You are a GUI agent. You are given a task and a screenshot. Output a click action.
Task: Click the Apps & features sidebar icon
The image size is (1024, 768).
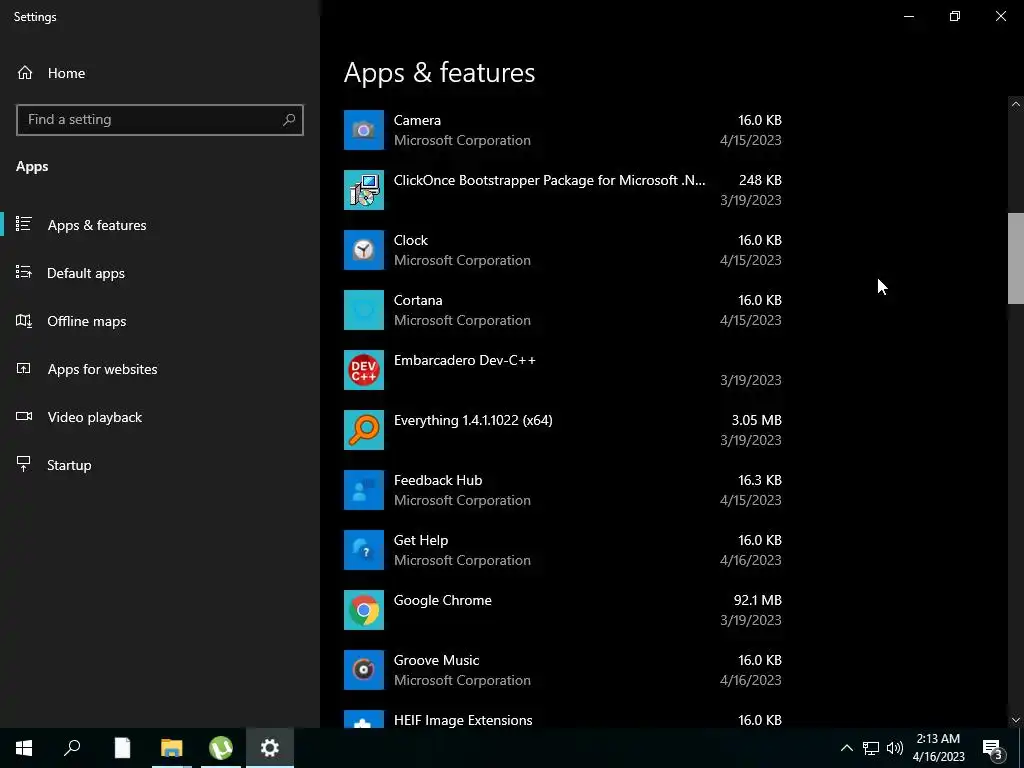(24, 224)
